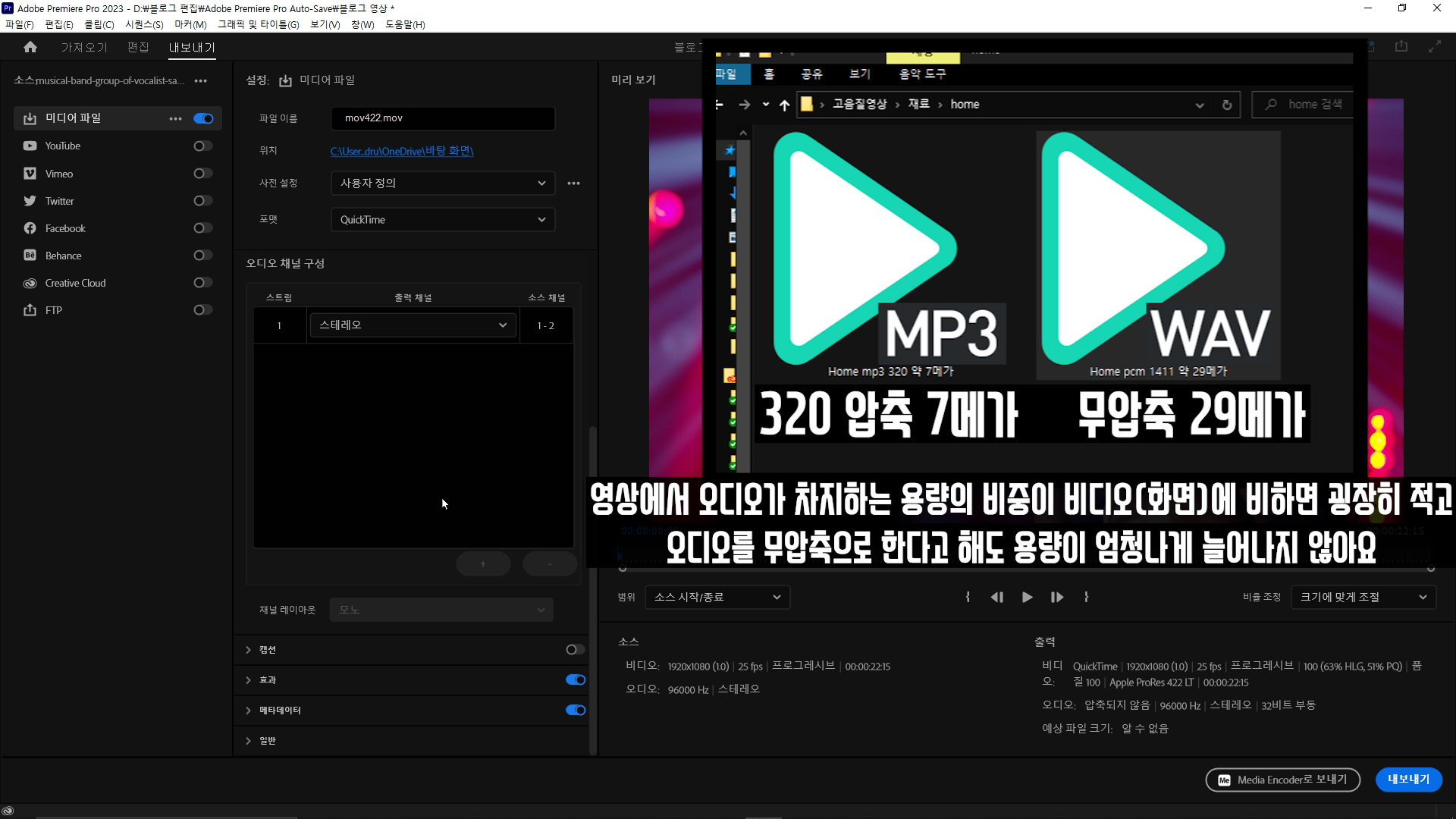Click the FTP upload icon
The height and width of the screenshot is (819, 1456).
[30, 310]
